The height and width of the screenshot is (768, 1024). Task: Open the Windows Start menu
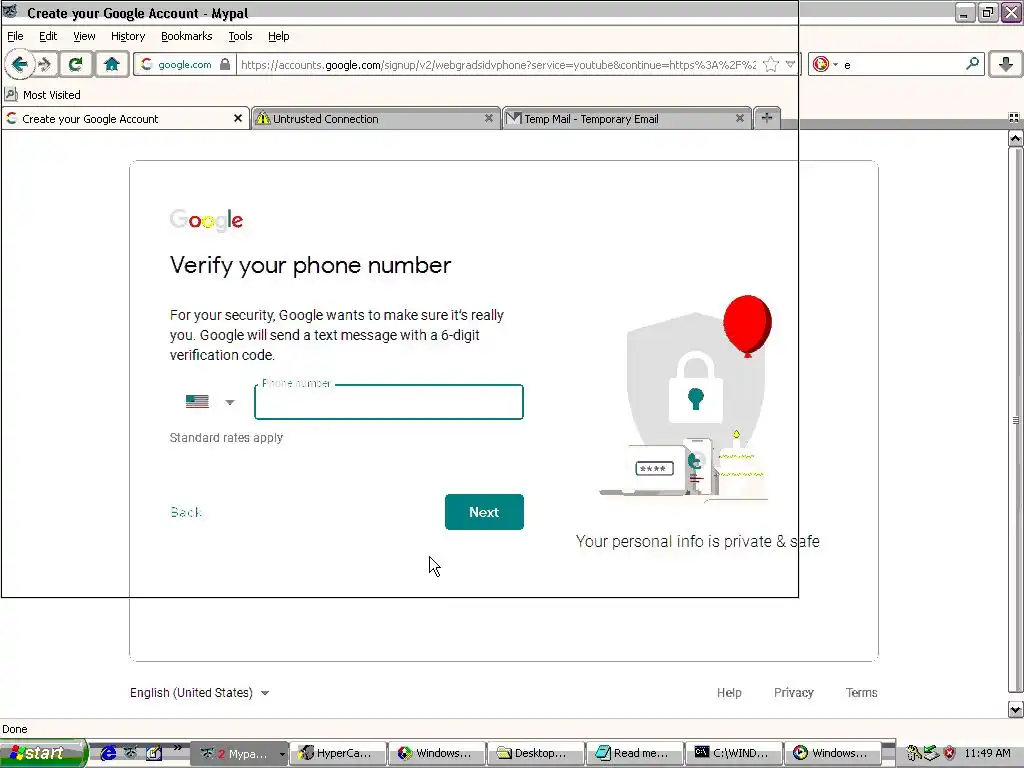coord(43,753)
